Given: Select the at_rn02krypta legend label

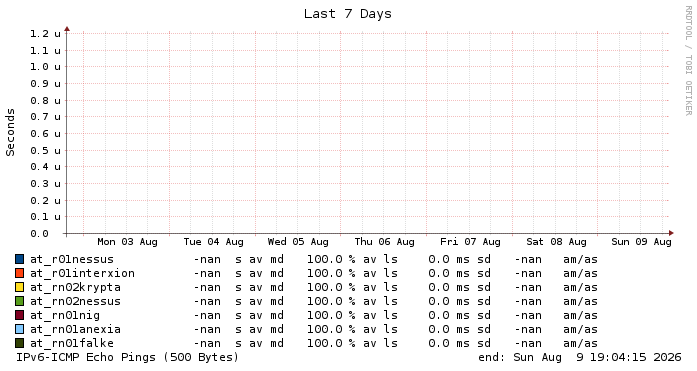Looking at the screenshot, I should [x=76, y=287].
